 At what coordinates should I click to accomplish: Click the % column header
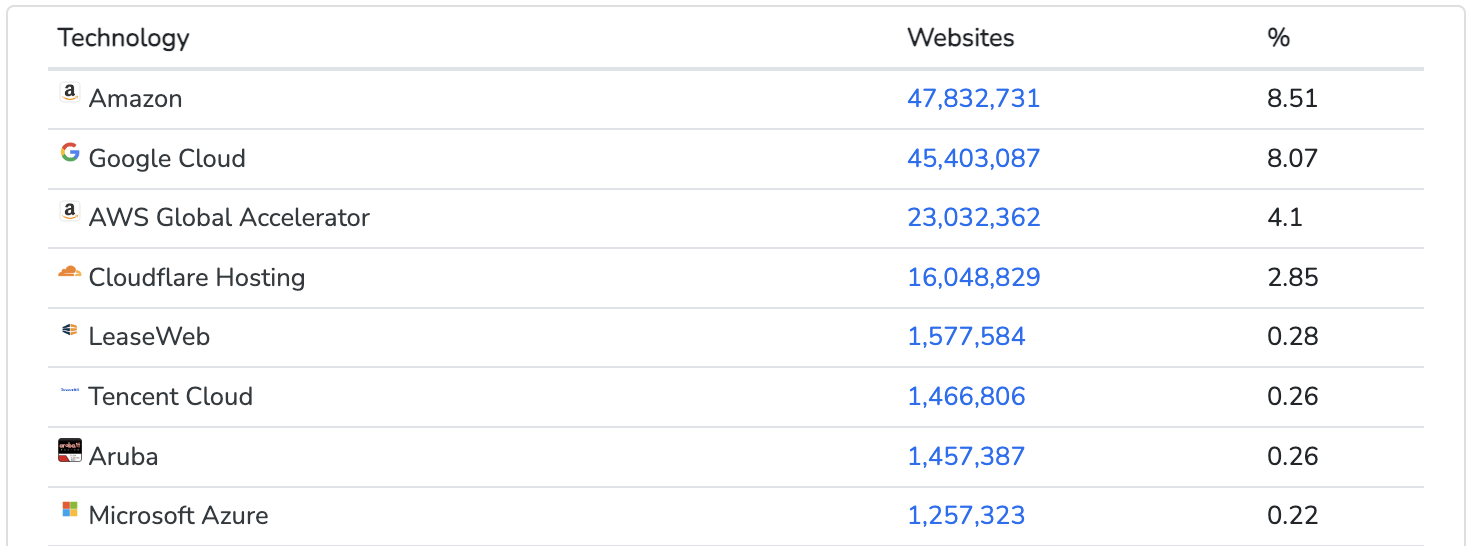(x=1278, y=38)
